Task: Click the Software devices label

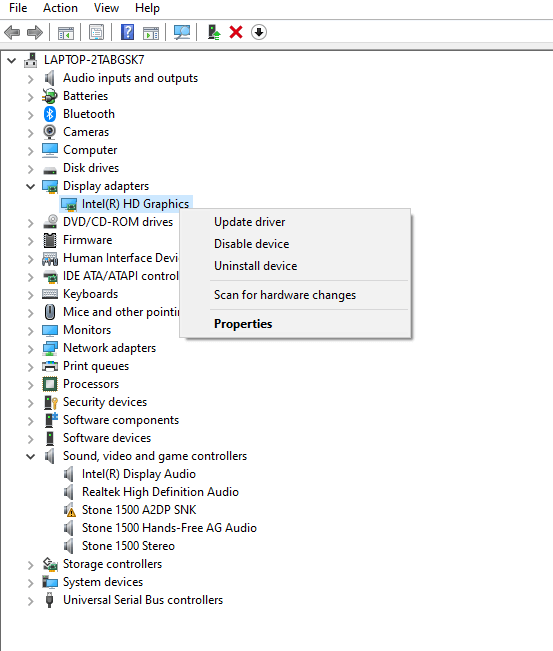Action: (107, 438)
